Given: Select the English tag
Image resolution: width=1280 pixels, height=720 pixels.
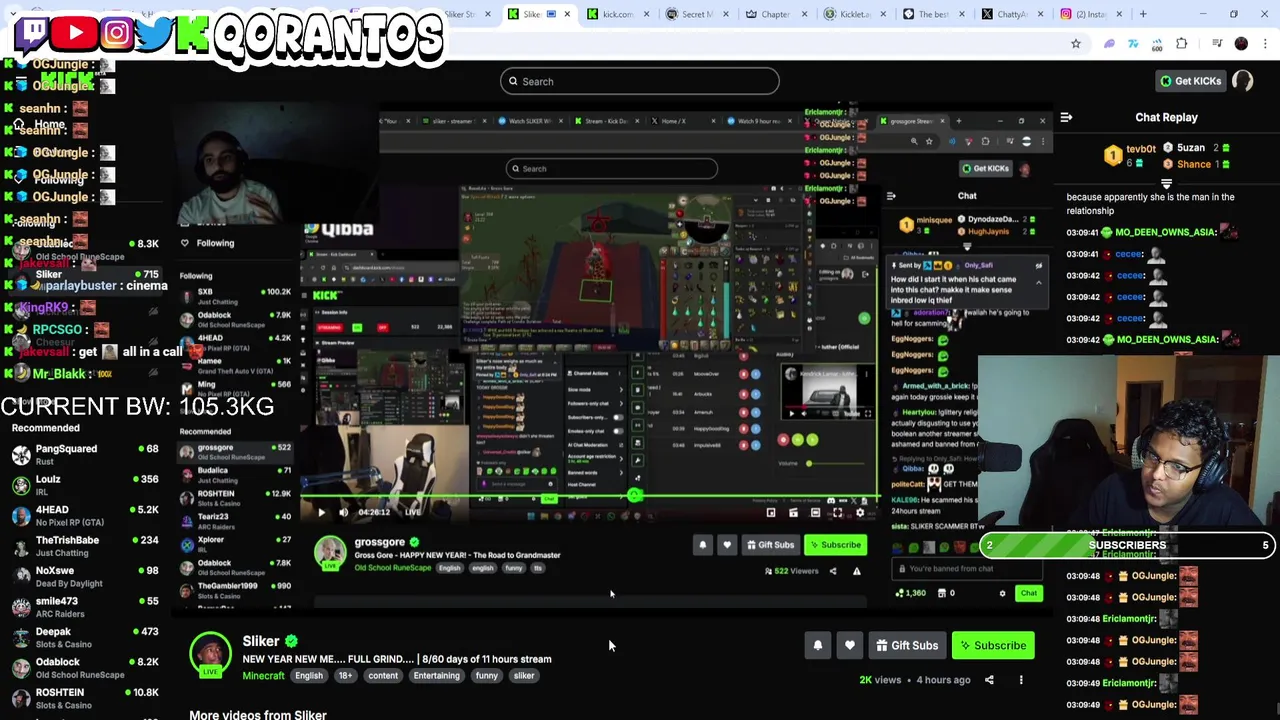Looking at the screenshot, I should tap(308, 676).
